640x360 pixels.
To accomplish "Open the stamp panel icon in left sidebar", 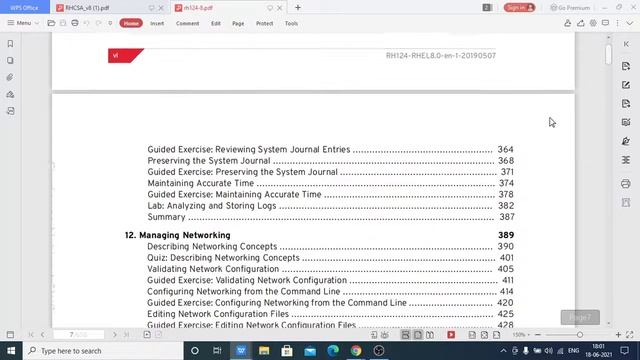I will (x=10, y=94).
